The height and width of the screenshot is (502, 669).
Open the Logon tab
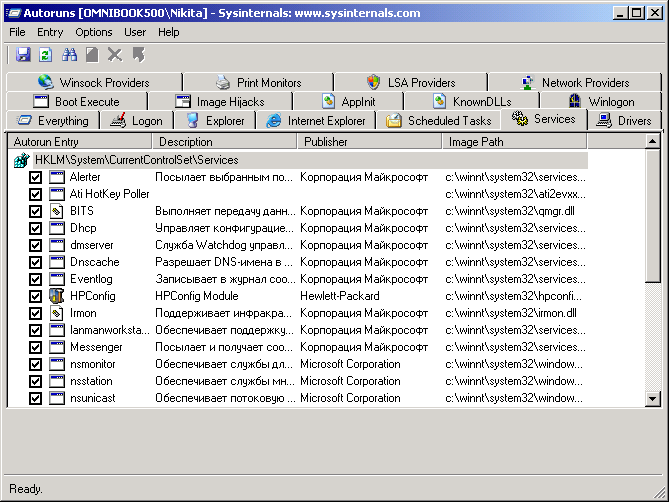tap(137, 121)
